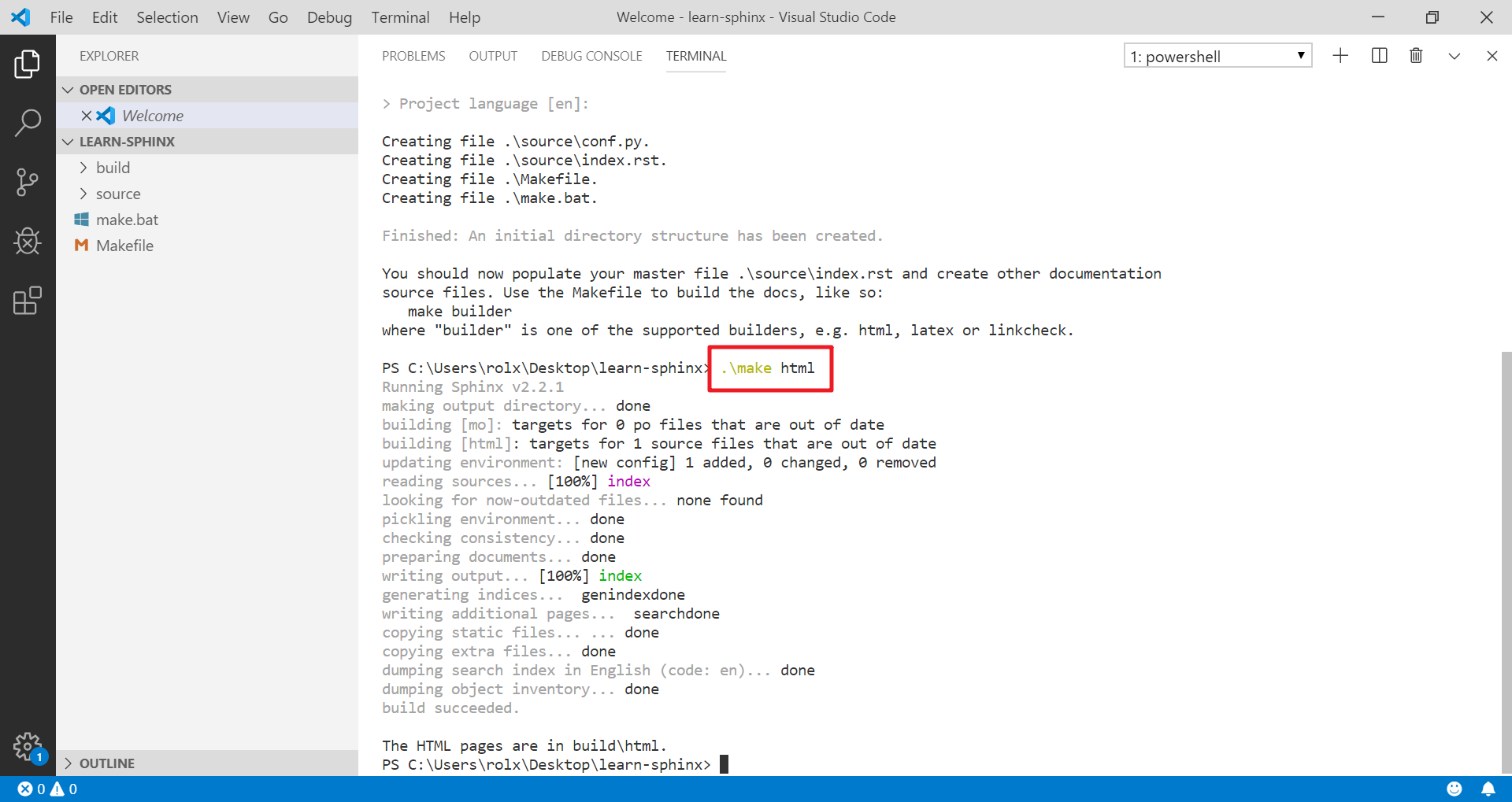Open the View menu
Image resolution: width=1512 pixels, height=802 pixels.
pos(233,17)
